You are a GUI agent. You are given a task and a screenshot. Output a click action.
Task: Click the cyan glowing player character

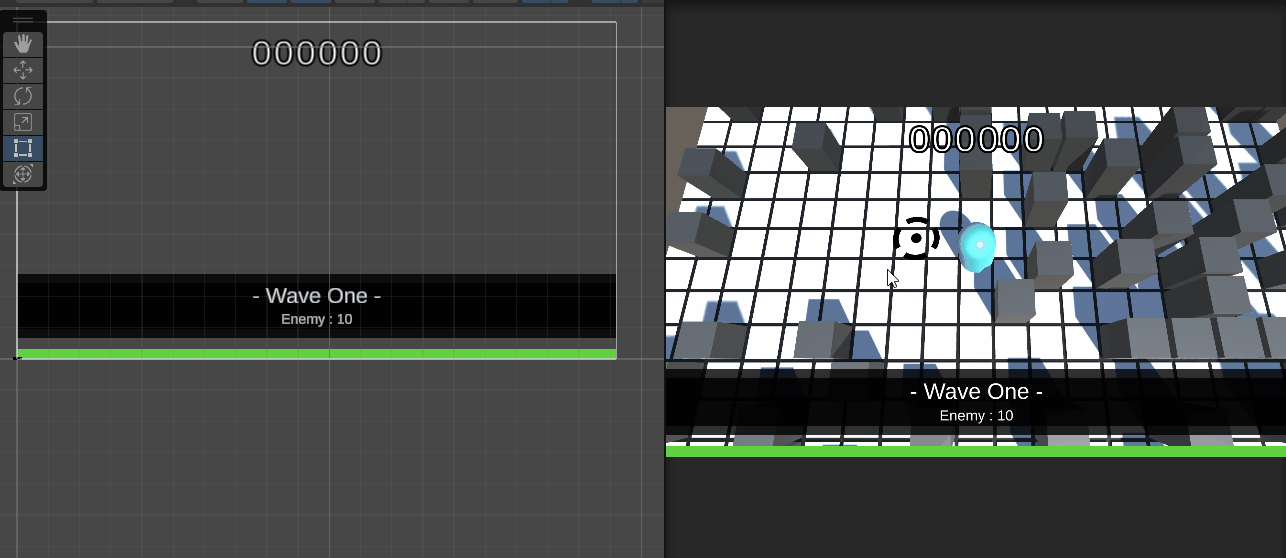[x=977, y=247]
